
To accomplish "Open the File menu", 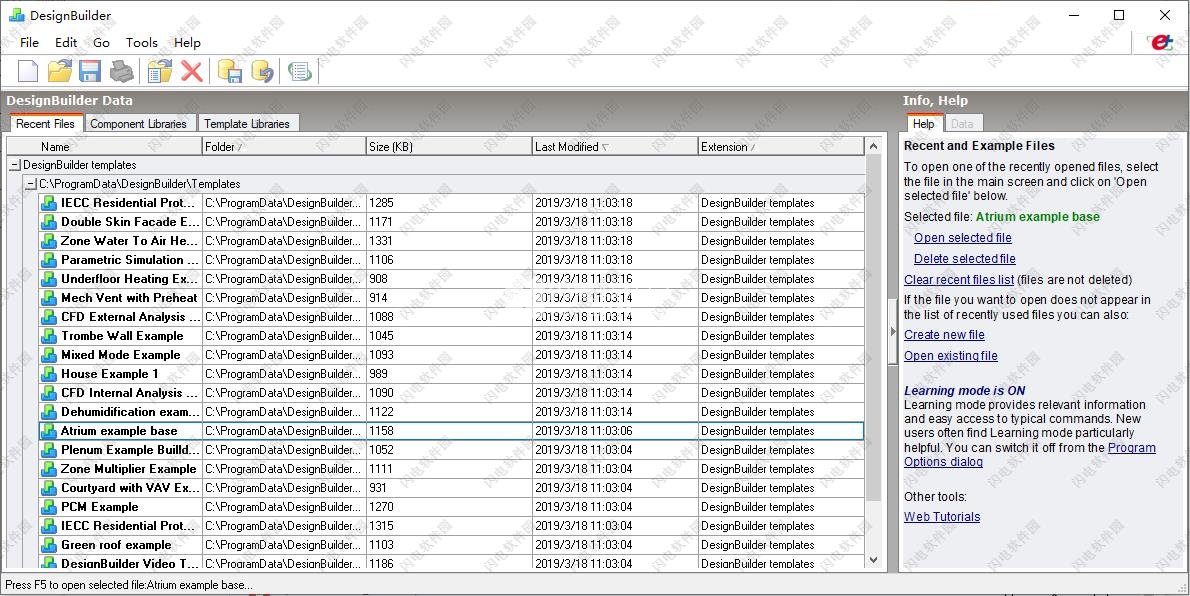I will pos(30,43).
